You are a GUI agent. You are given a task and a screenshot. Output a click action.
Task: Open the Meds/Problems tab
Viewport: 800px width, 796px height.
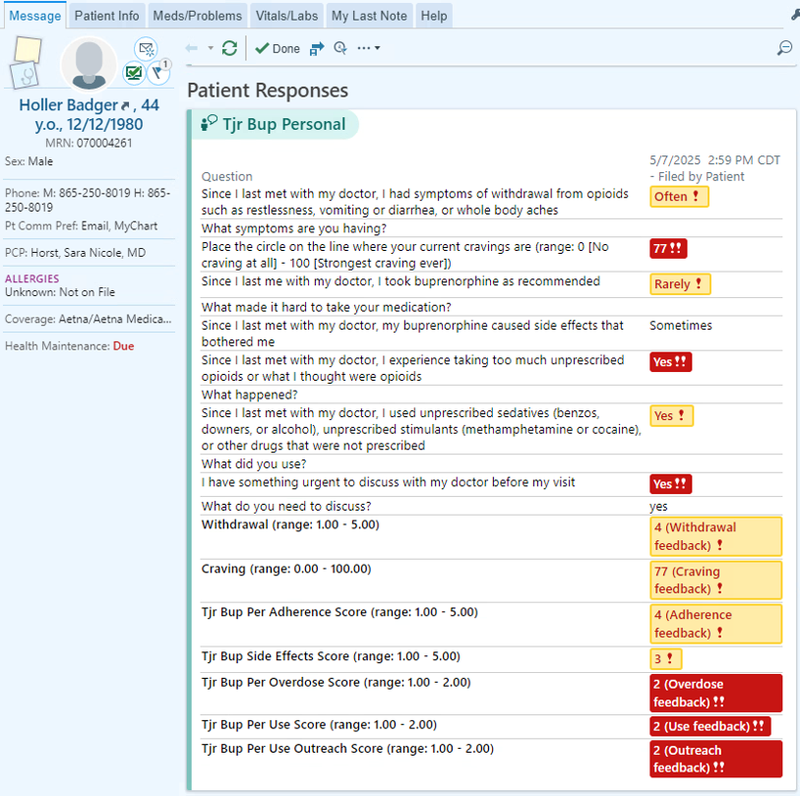point(197,15)
